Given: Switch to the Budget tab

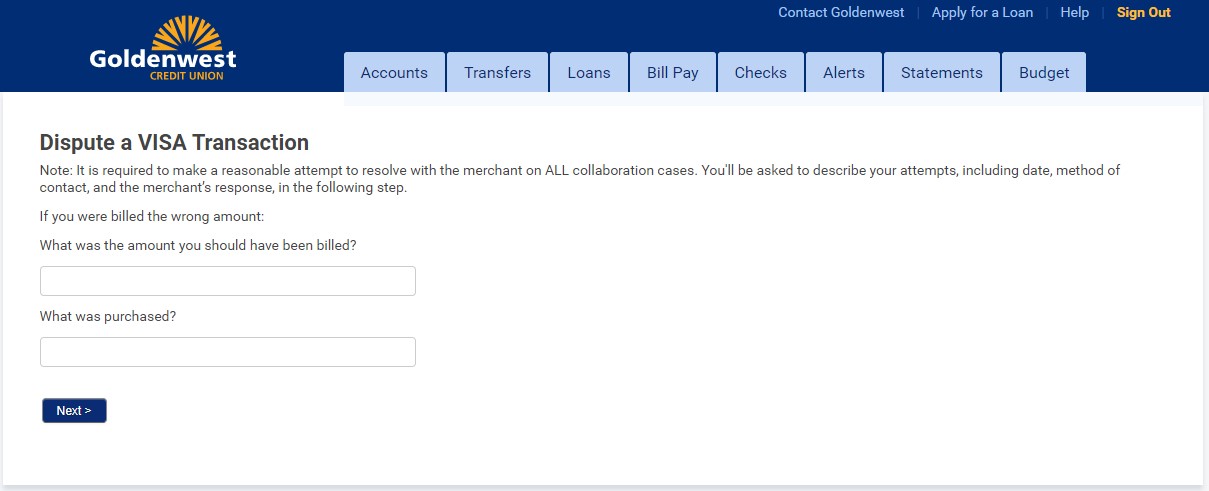Looking at the screenshot, I should click(1043, 73).
